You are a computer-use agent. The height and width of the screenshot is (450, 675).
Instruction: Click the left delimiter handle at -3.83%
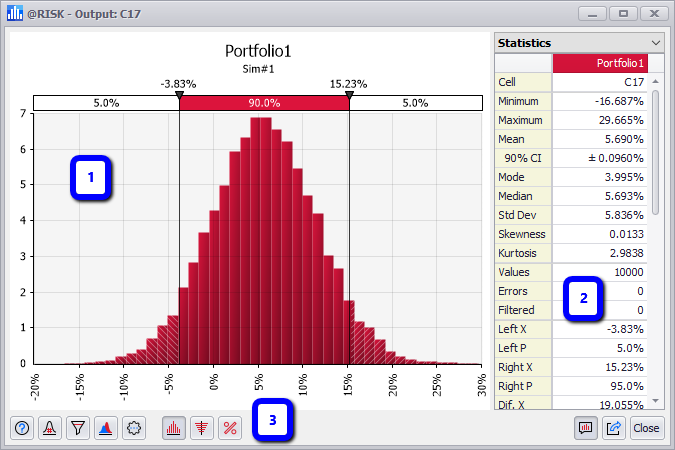[179, 95]
